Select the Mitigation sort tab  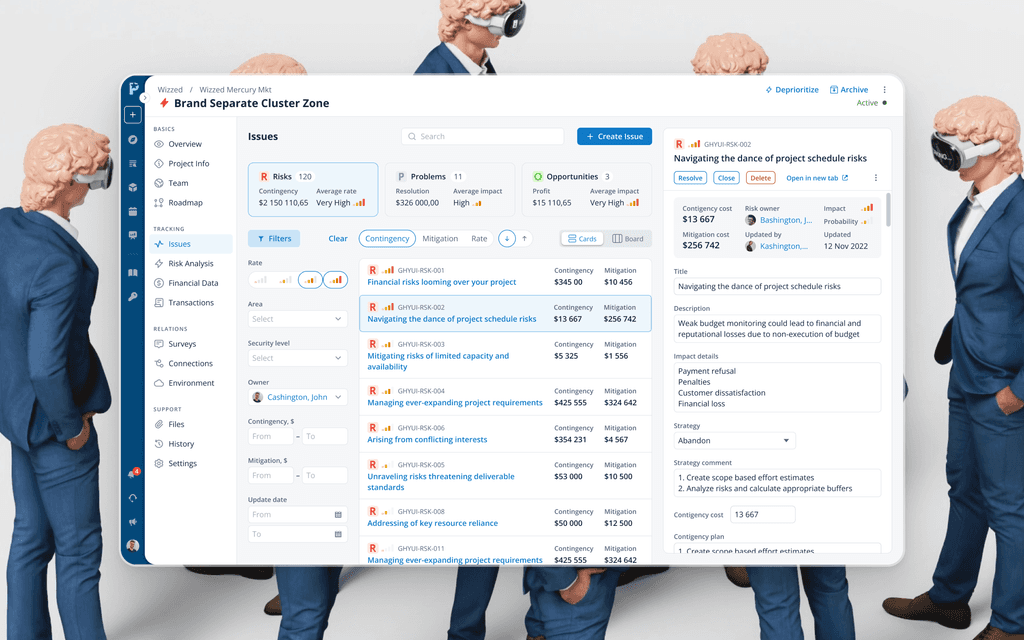(x=440, y=238)
